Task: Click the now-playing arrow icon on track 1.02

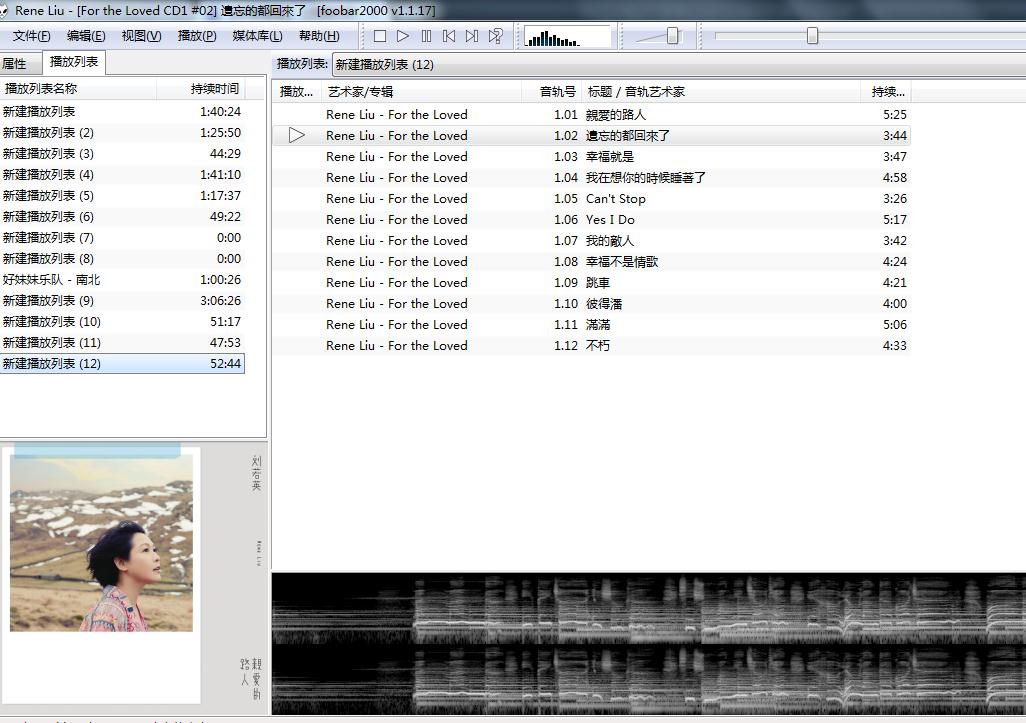Action: point(296,135)
